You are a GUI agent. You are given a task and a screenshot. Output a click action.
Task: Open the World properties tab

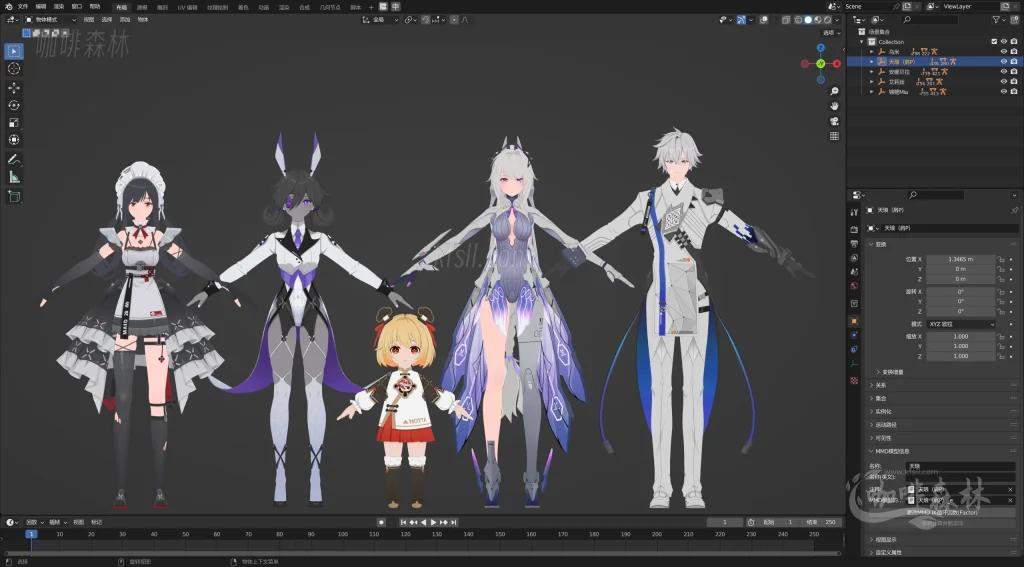click(x=854, y=286)
